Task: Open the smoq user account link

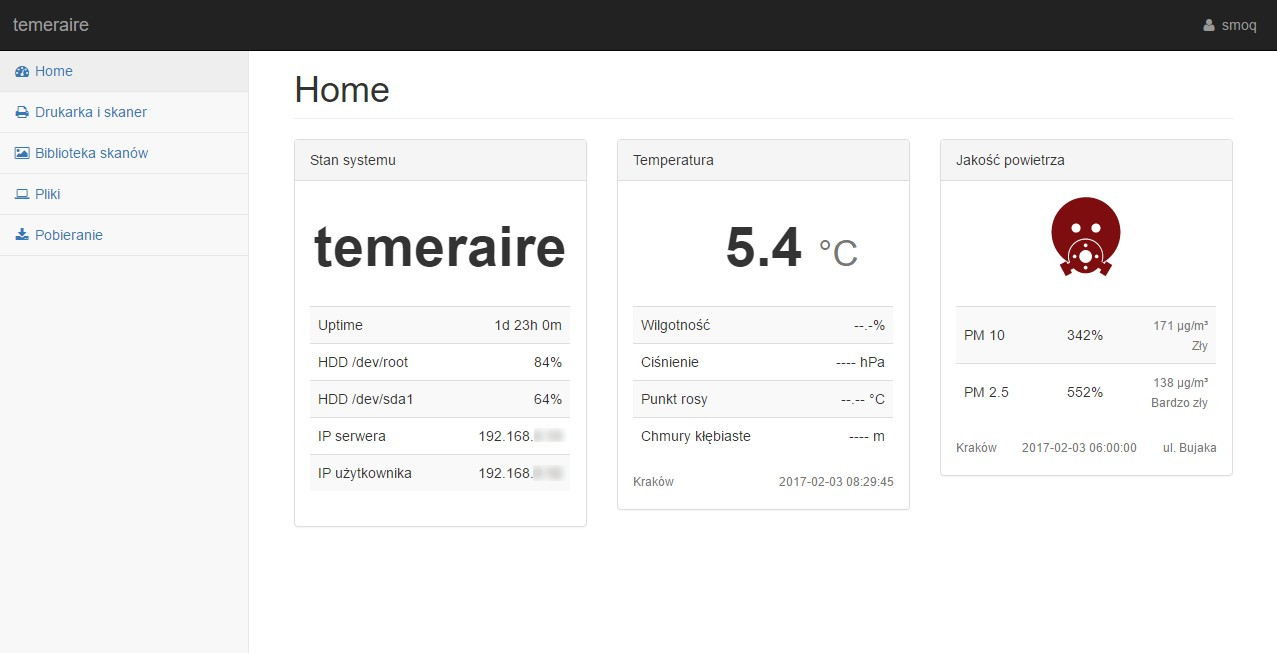Action: tap(1238, 25)
